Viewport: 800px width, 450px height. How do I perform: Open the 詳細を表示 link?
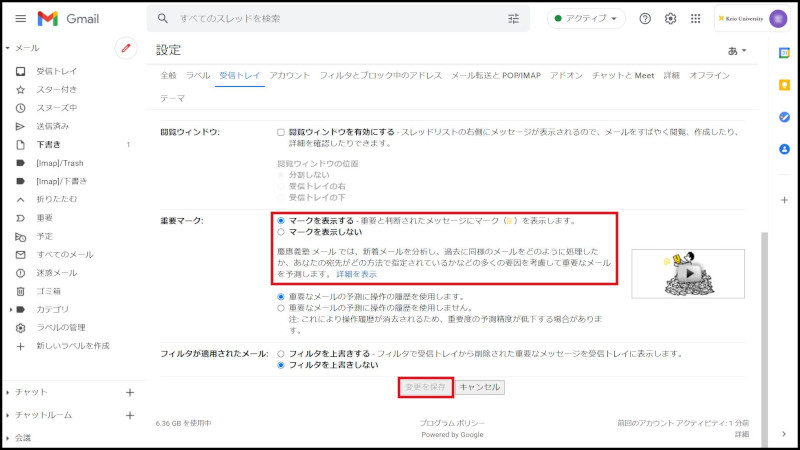click(x=356, y=274)
